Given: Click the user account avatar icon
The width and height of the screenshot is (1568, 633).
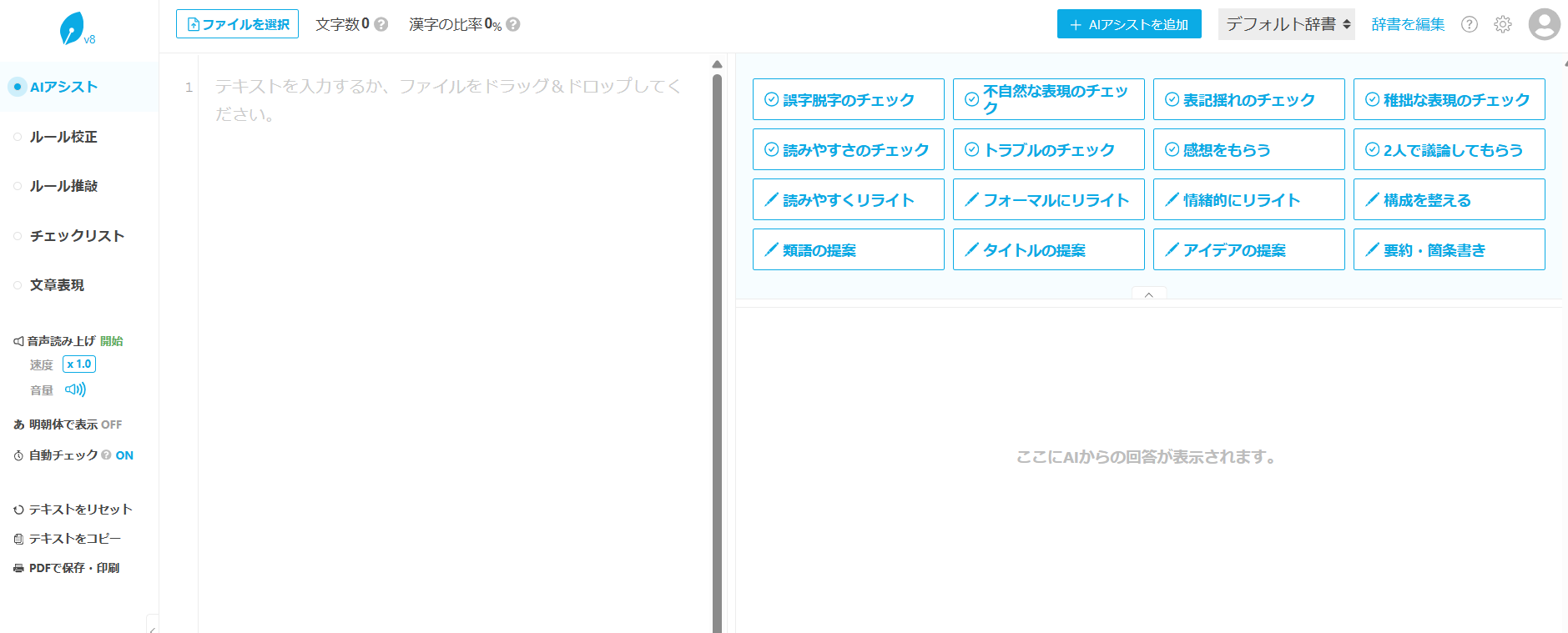Looking at the screenshot, I should [x=1544, y=24].
